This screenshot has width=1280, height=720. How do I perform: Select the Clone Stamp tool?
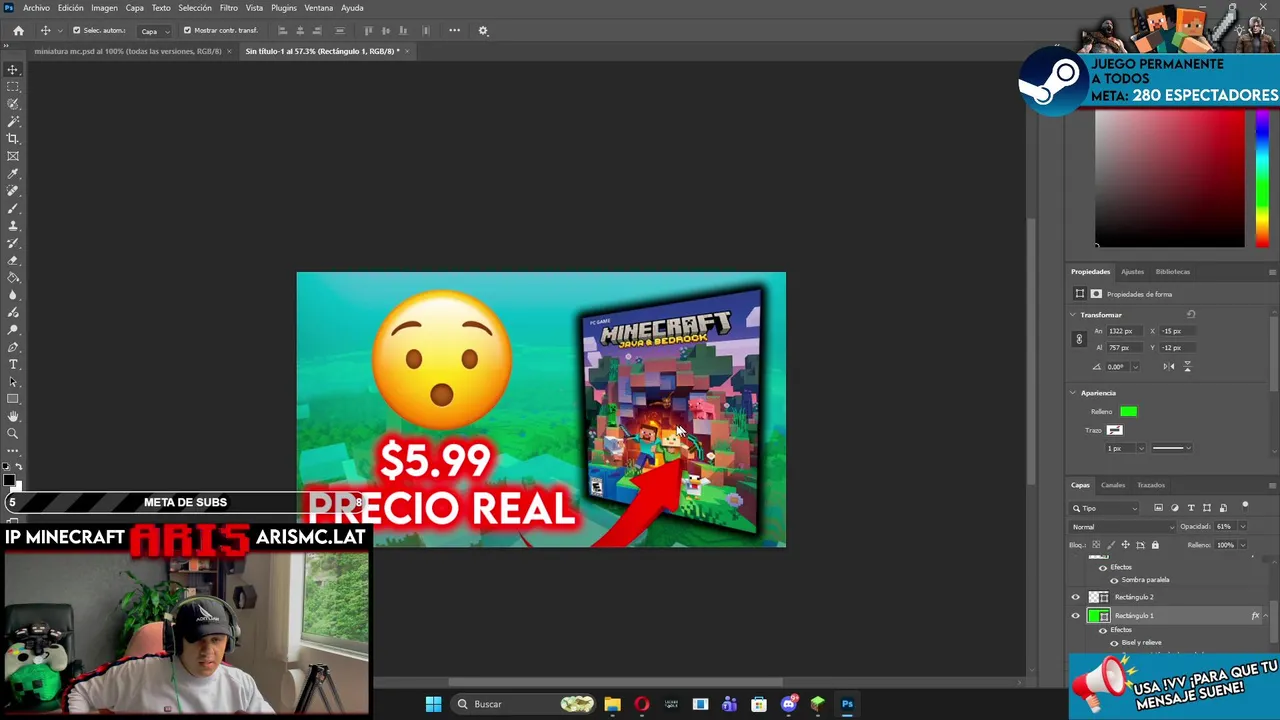point(13,226)
